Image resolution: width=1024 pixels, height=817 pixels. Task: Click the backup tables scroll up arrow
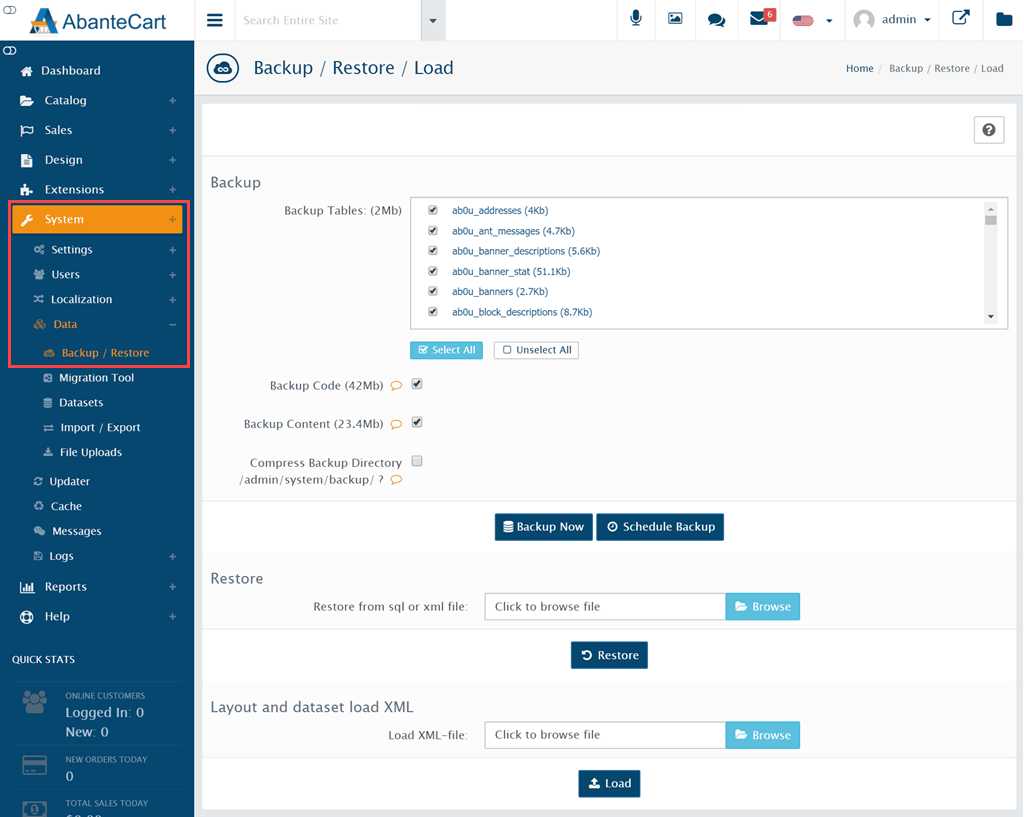point(991,209)
